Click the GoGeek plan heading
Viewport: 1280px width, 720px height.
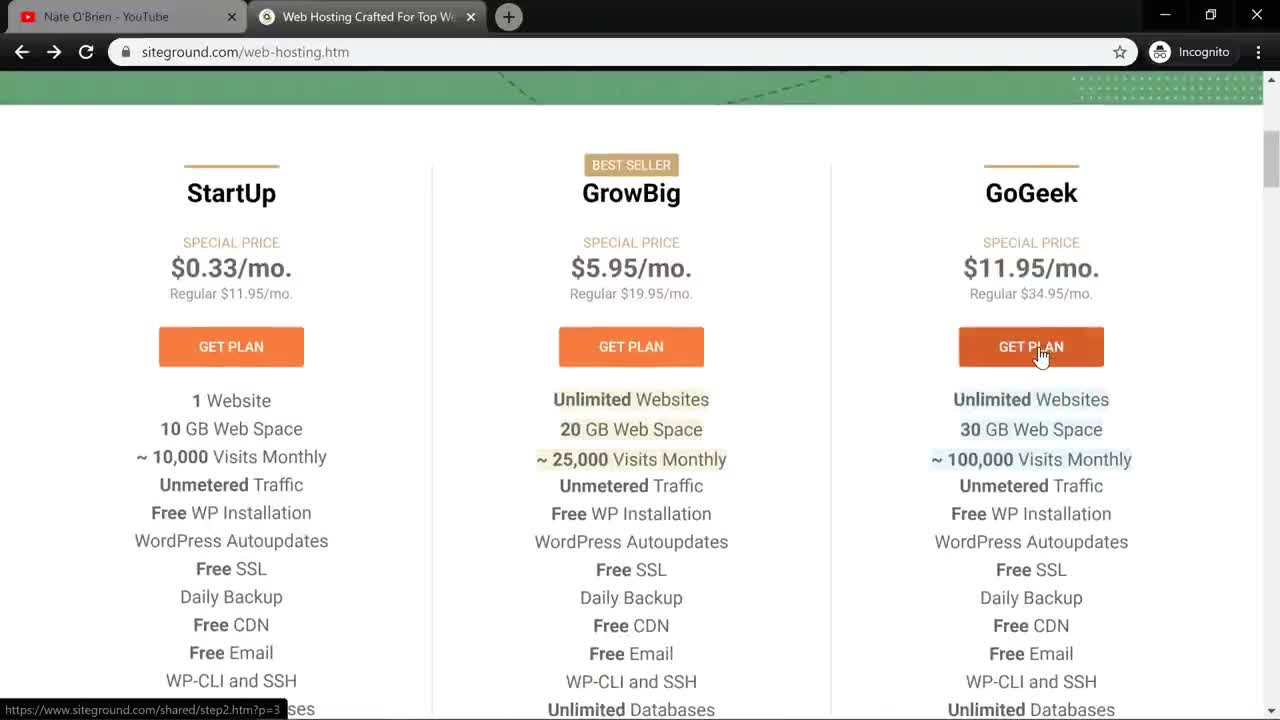(x=1031, y=193)
